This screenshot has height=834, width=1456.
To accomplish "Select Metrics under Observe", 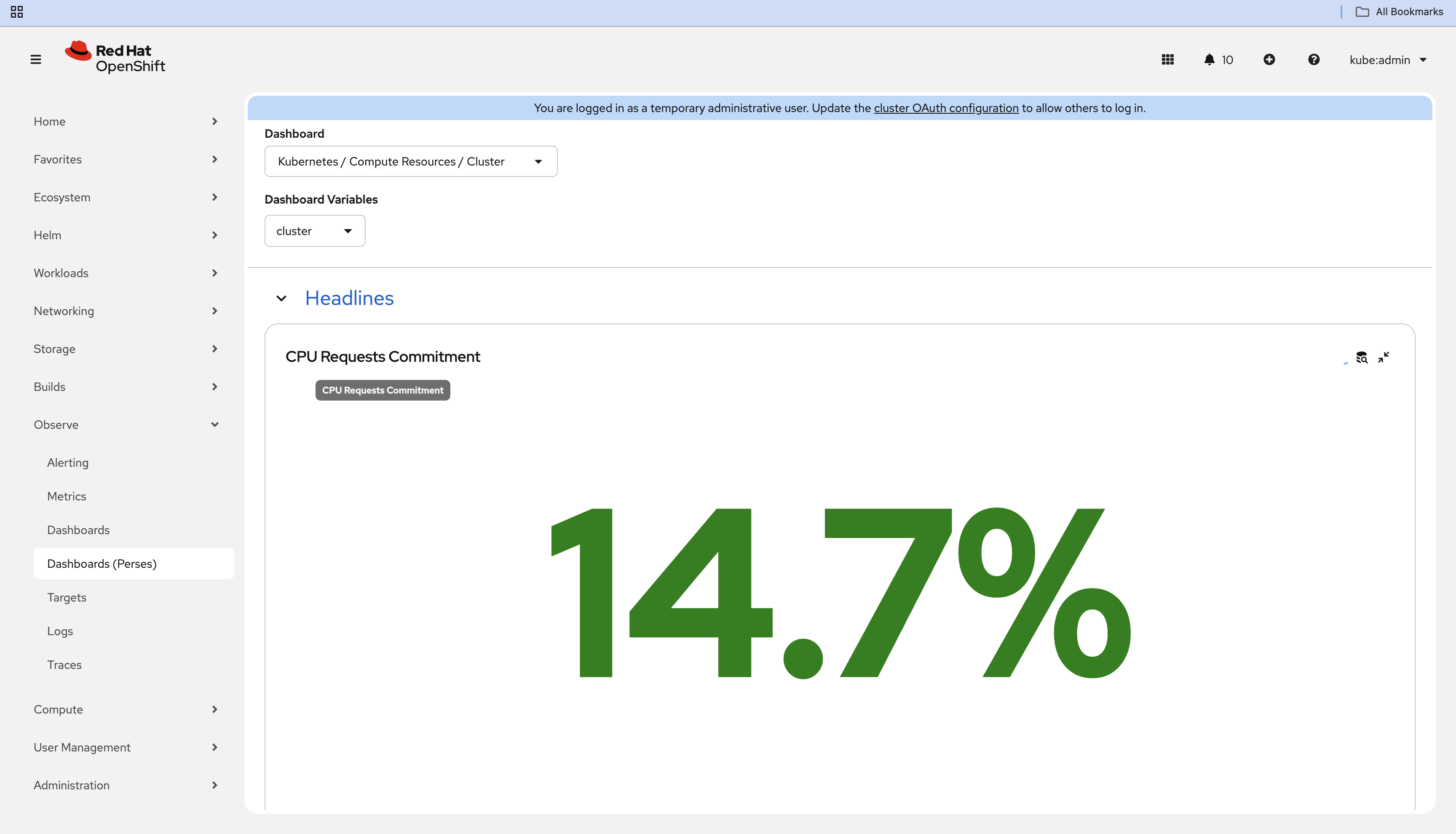I will (x=67, y=496).
